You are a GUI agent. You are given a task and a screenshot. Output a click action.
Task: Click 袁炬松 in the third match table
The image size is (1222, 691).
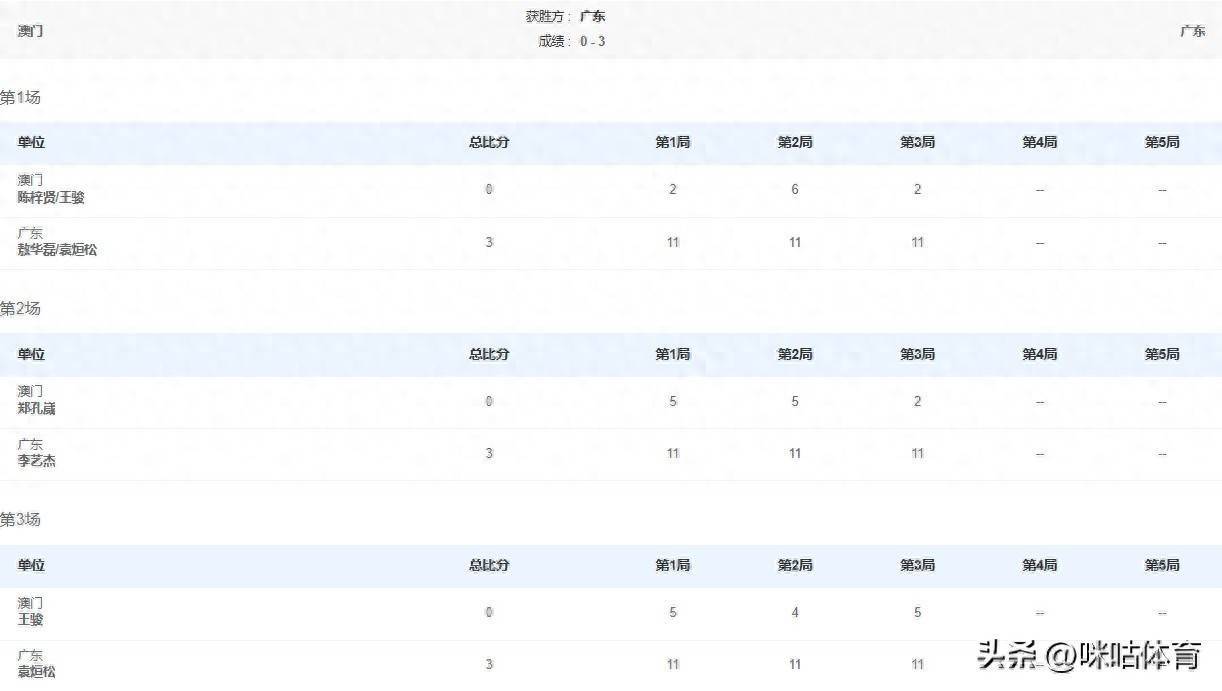pyautogui.click(x=37, y=672)
